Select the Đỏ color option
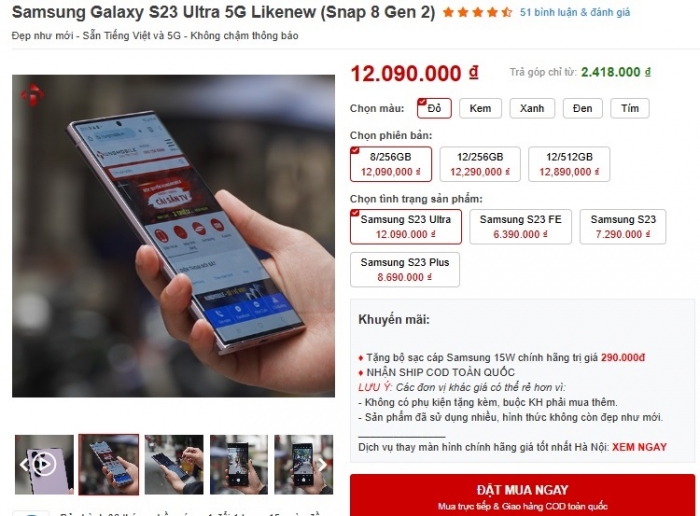This screenshot has width=700, height=516. (434, 108)
